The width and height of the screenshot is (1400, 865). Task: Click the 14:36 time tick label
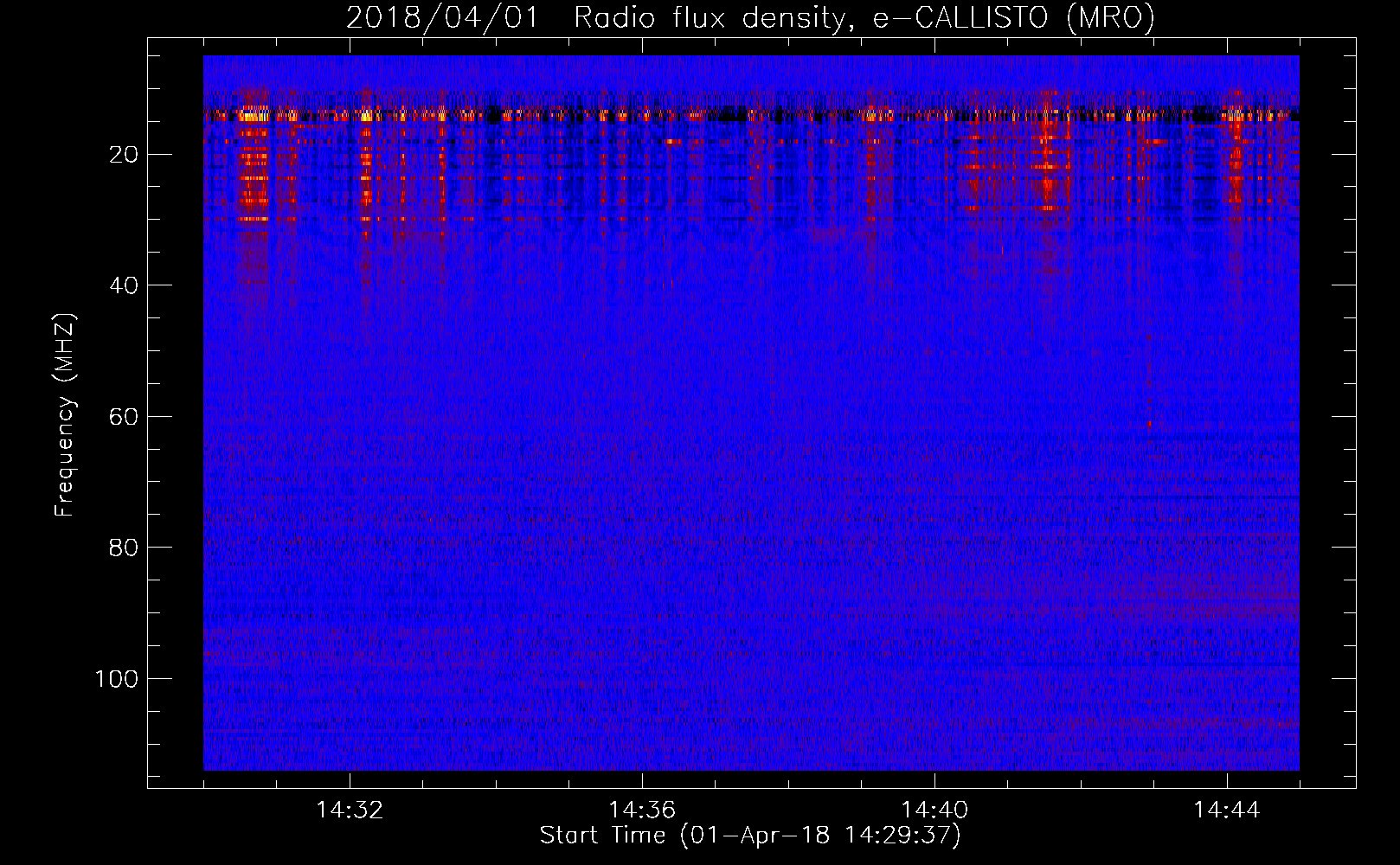(642, 811)
